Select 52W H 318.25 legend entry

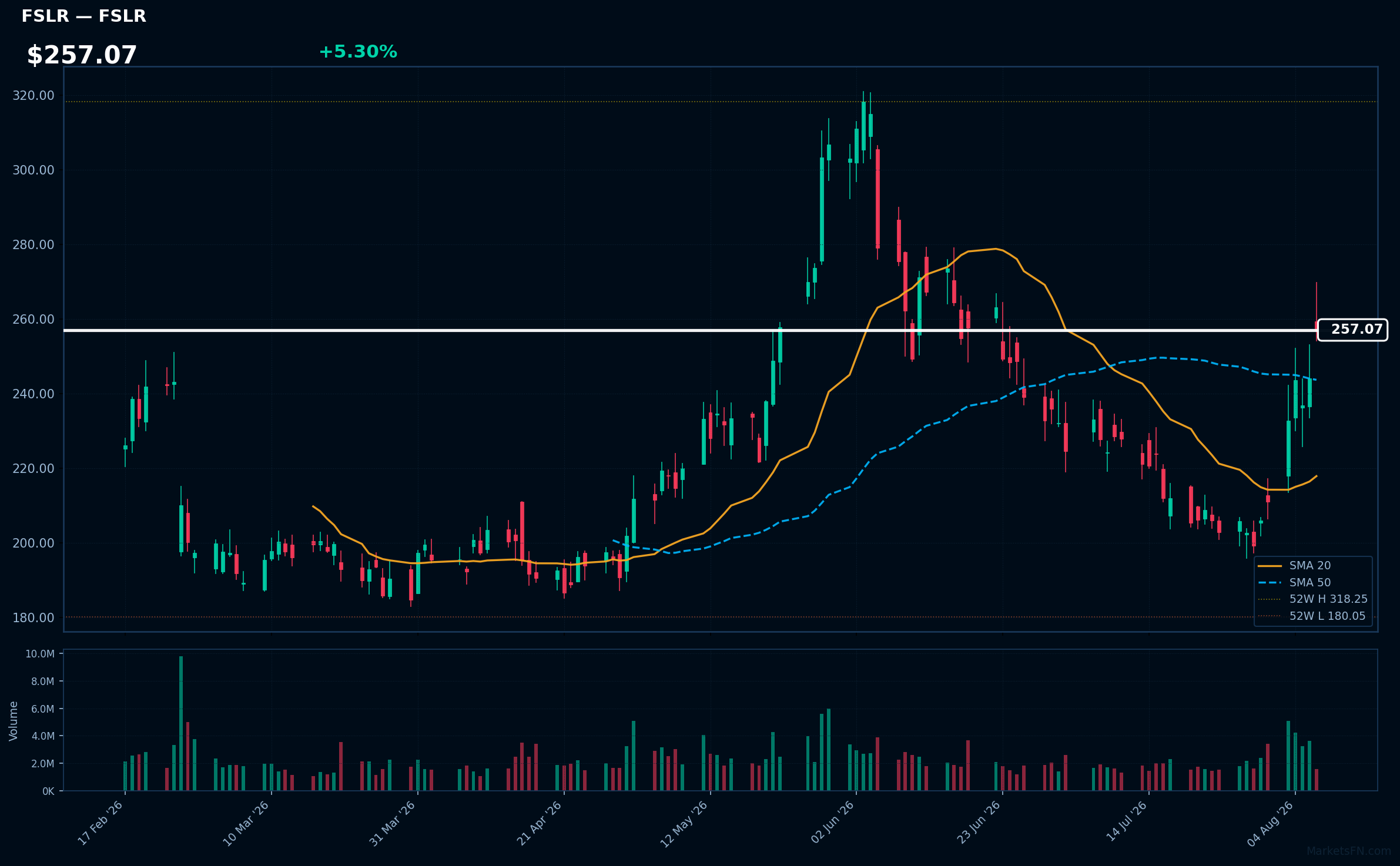coord(1314,599)
